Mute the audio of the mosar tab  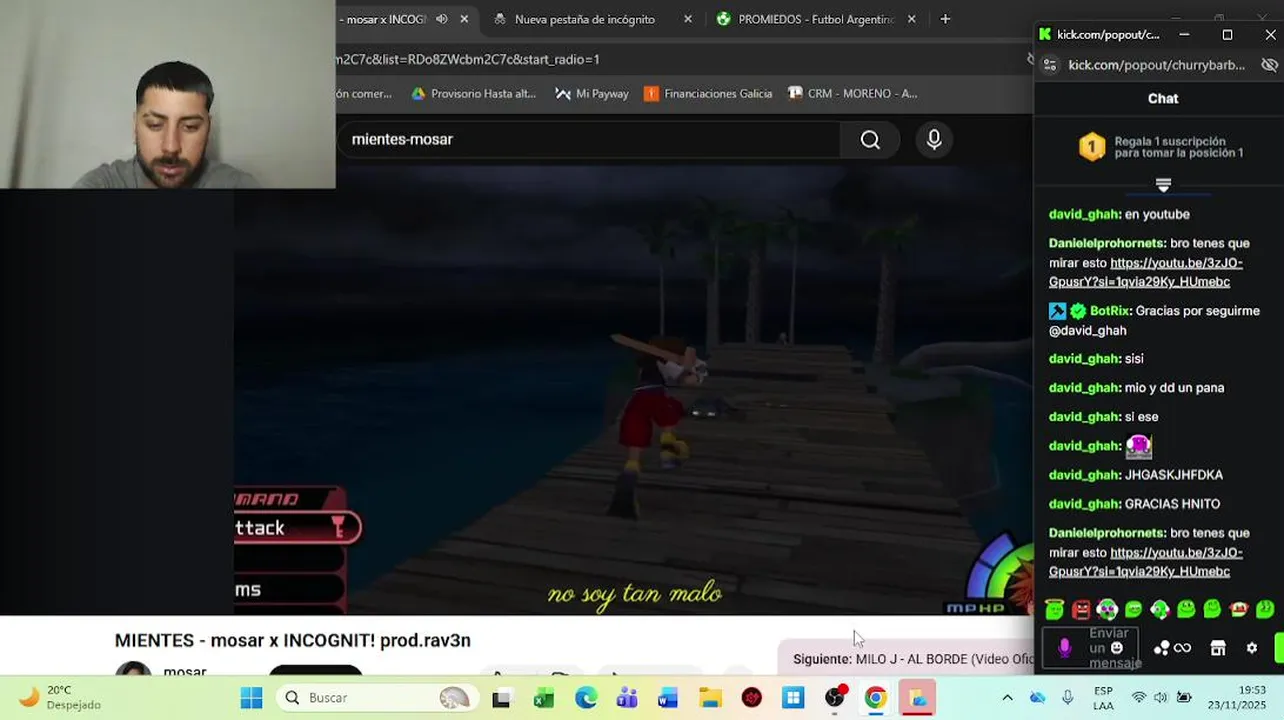(x=442, y=19)
